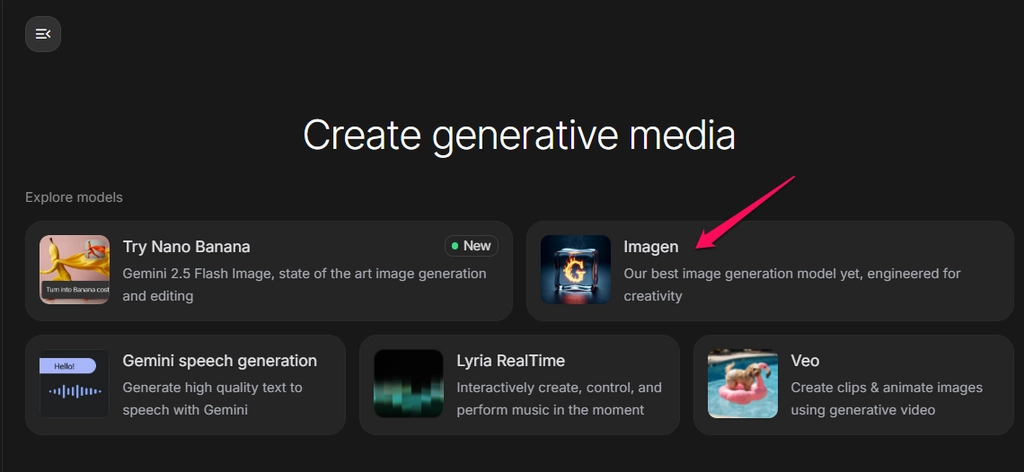Click the 'Create generative media' heading
The image size is (1024, 472).
click(x=519, y=135)
